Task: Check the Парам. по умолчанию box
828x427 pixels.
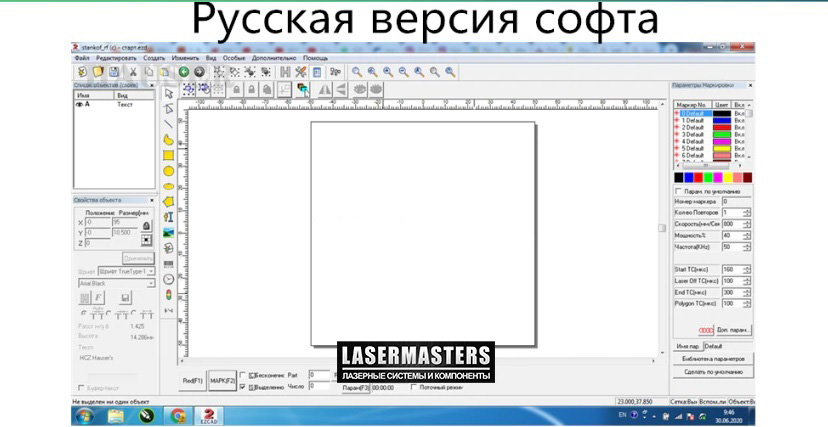Action: (x=680, y=191)
